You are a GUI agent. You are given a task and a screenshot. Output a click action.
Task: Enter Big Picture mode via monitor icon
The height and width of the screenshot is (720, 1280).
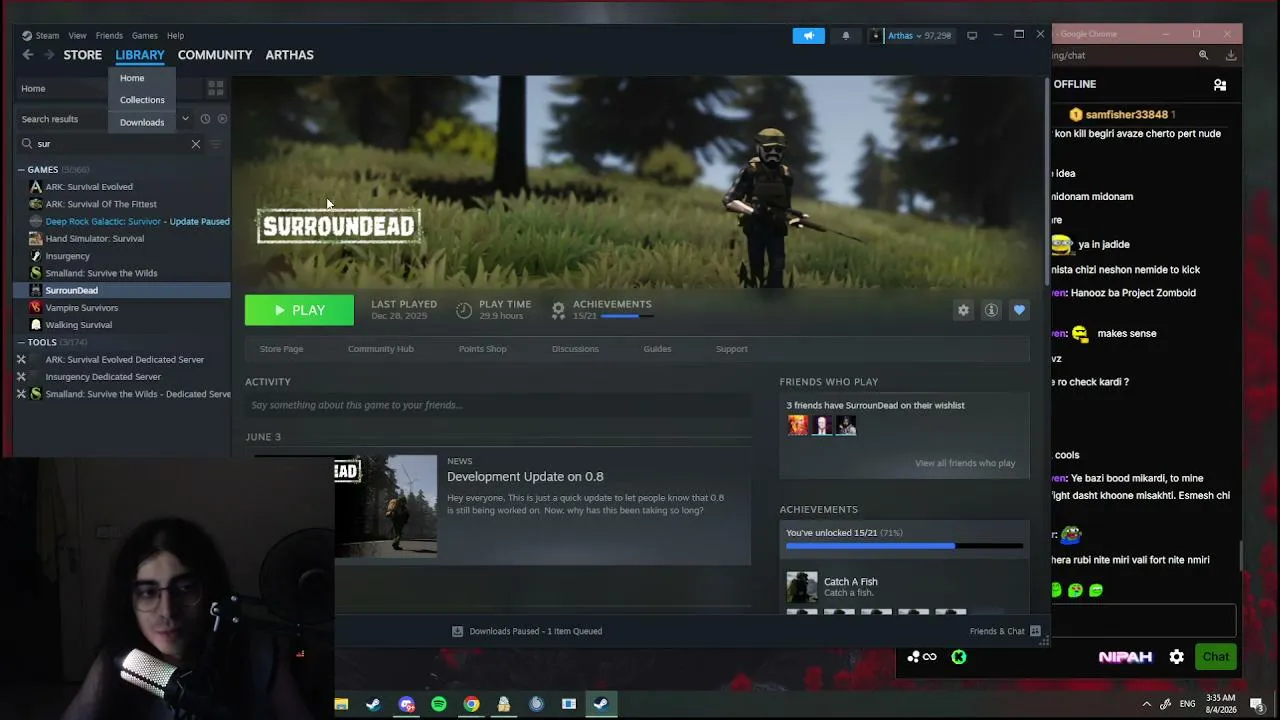point(972,36)
